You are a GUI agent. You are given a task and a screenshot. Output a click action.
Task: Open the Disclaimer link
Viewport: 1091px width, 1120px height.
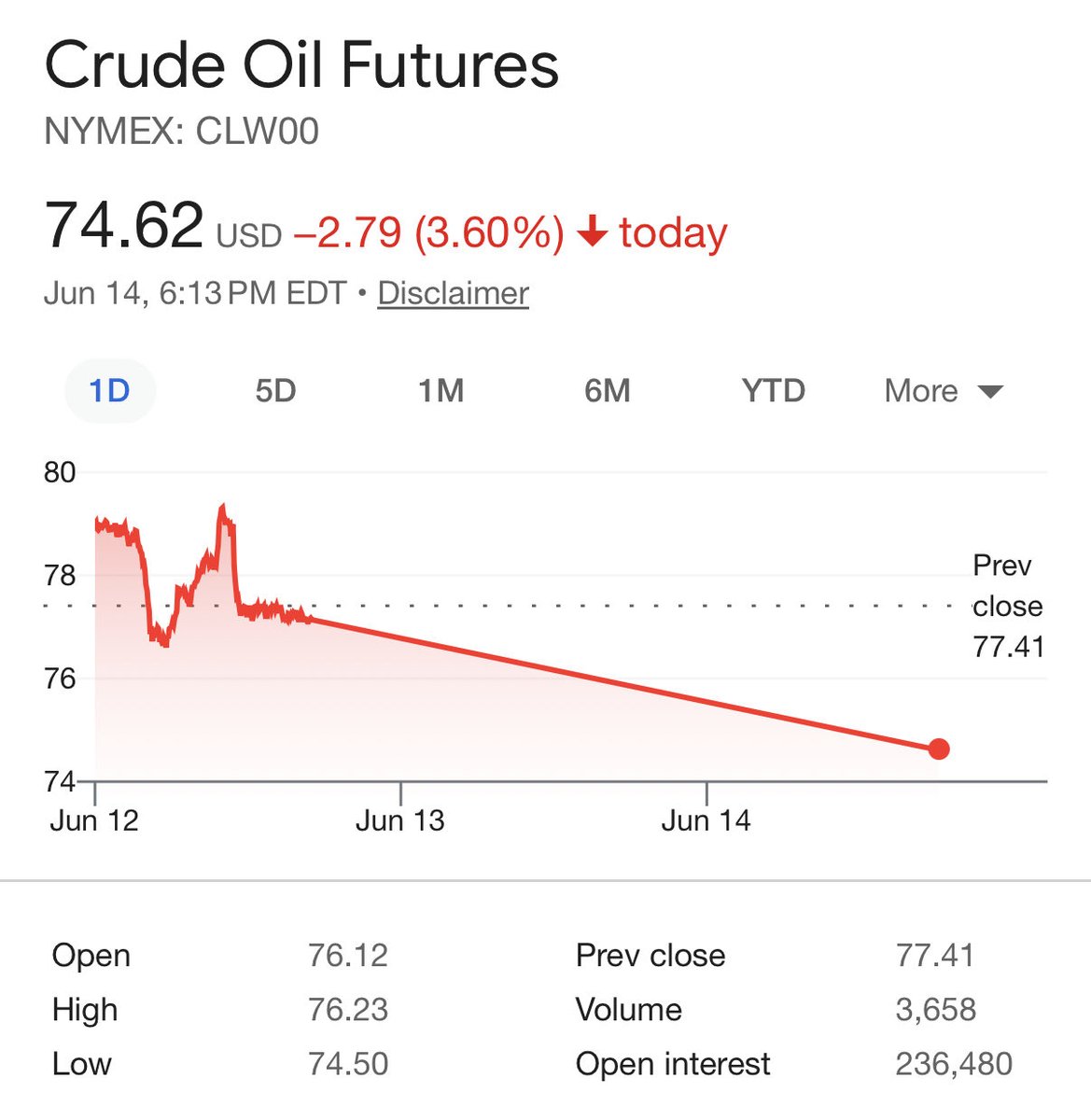click(x=453, y=293)
